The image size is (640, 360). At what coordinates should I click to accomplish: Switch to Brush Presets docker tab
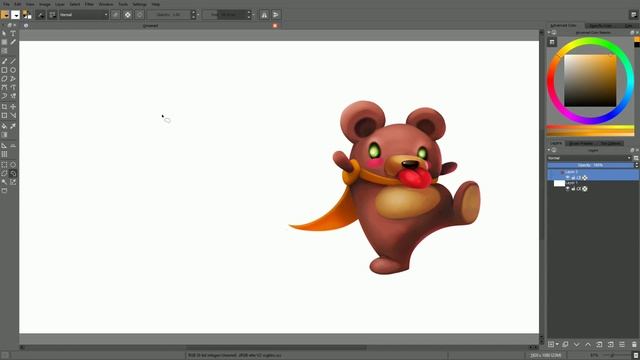(581, 144)
